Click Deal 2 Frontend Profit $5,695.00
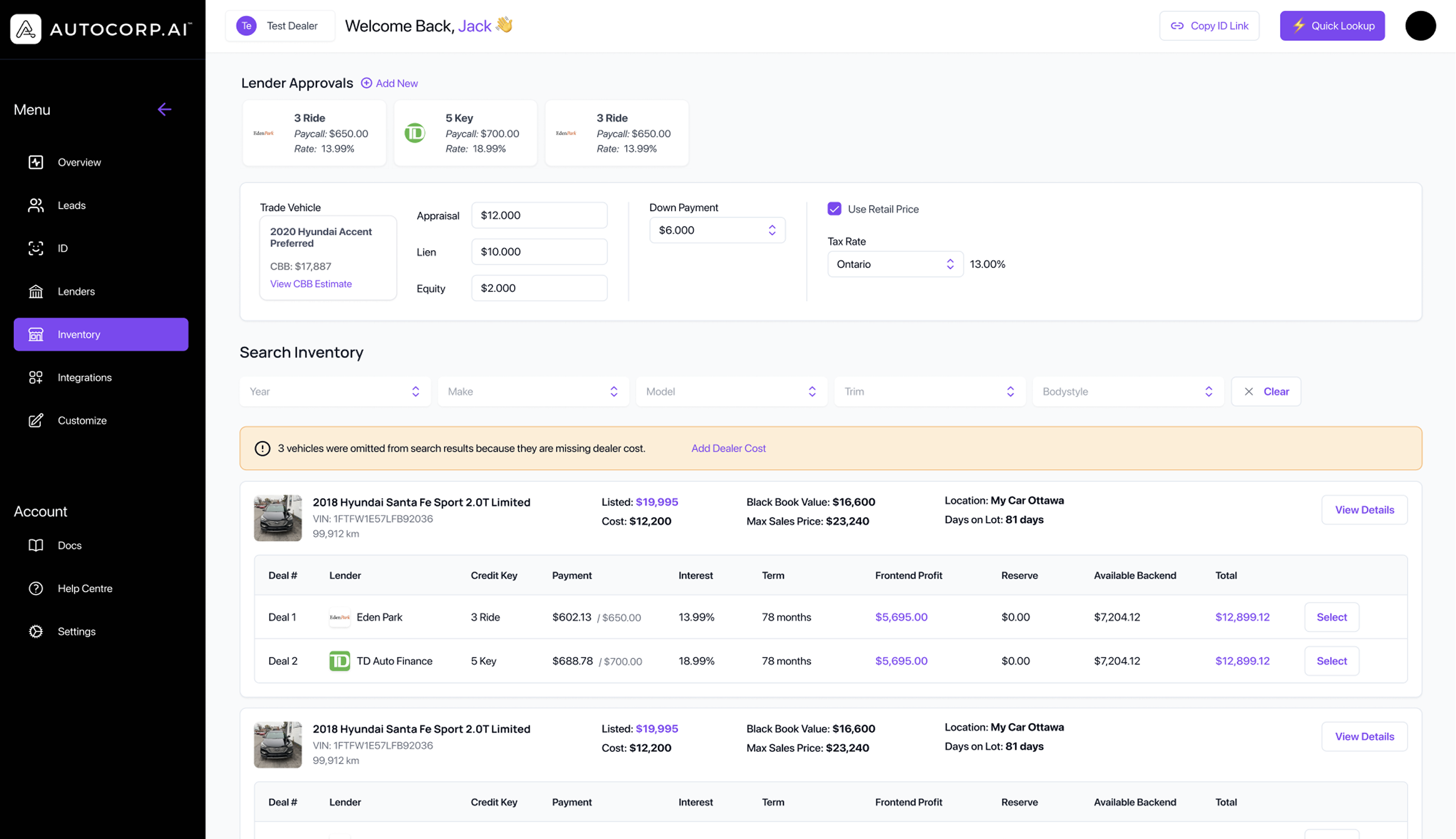 (x=901, y=661)
